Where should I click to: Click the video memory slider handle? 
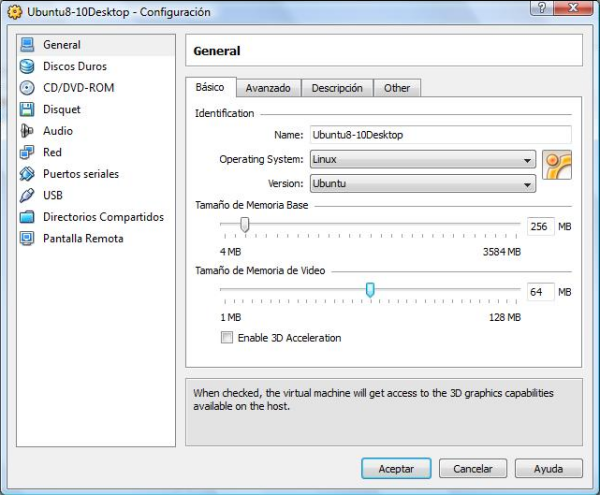pos(370,290)
